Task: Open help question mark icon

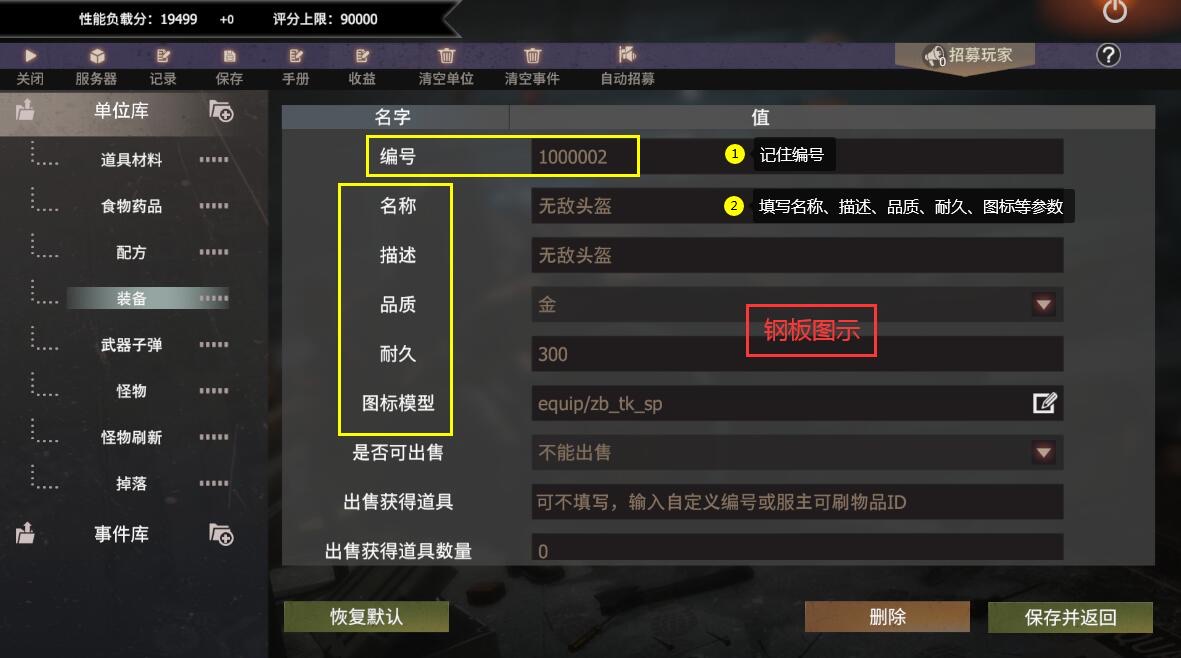Action: [x=1108, y=55]
